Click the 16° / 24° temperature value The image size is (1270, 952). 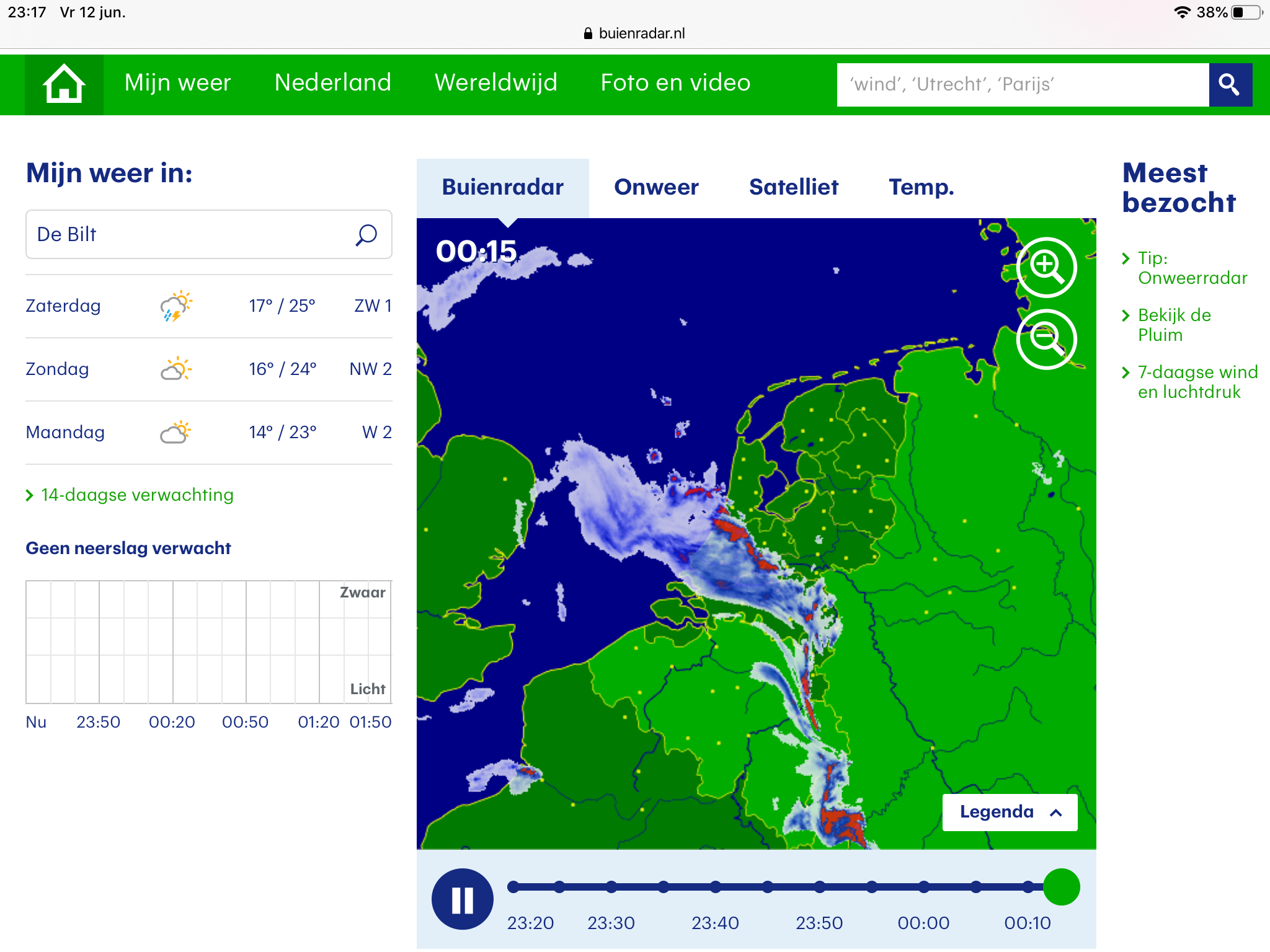pos(283,369)
